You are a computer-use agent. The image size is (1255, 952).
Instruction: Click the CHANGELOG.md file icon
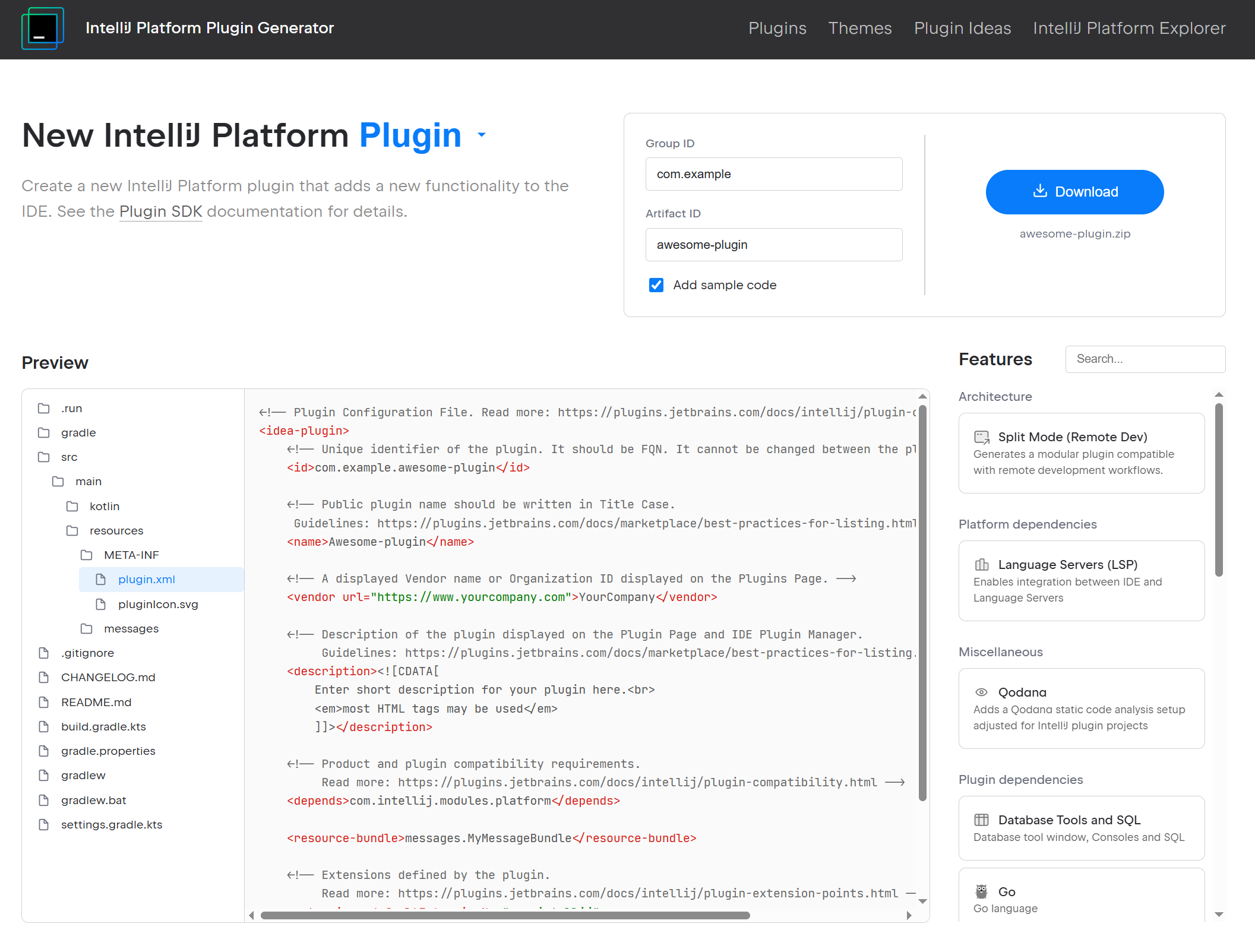click(44, 678)
